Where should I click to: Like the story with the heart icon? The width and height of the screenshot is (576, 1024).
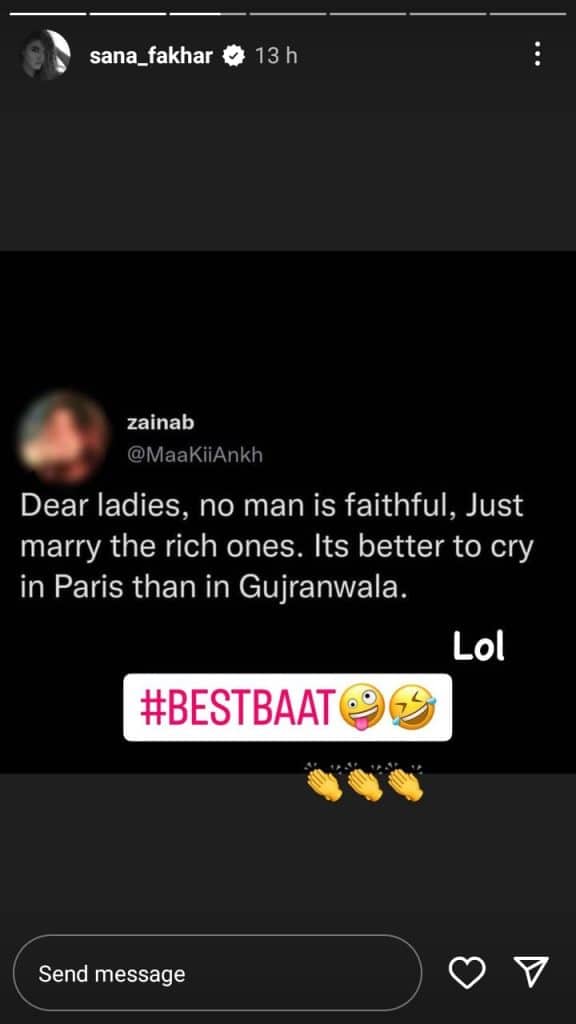468,973
